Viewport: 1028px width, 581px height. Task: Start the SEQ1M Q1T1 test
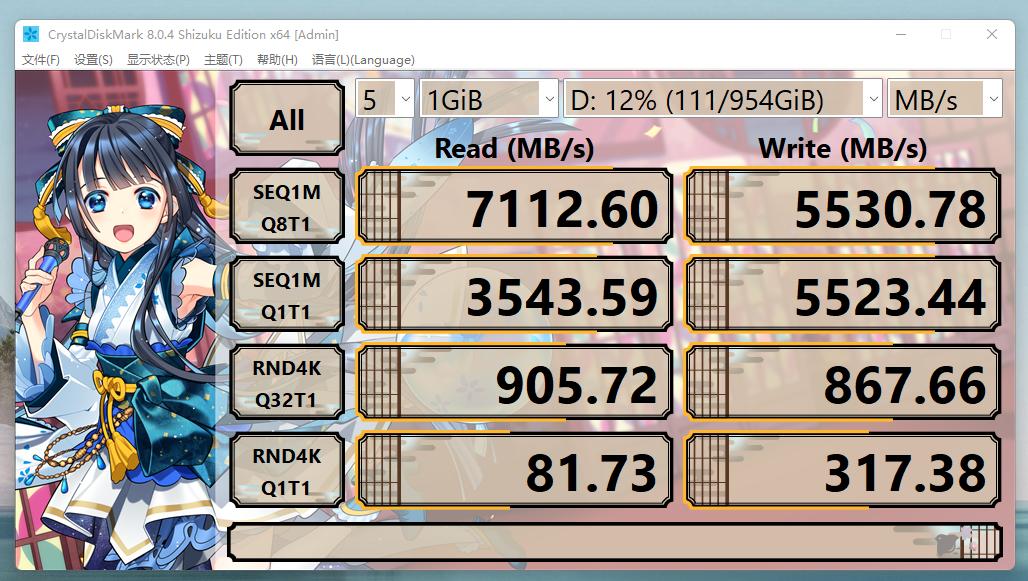287,296
